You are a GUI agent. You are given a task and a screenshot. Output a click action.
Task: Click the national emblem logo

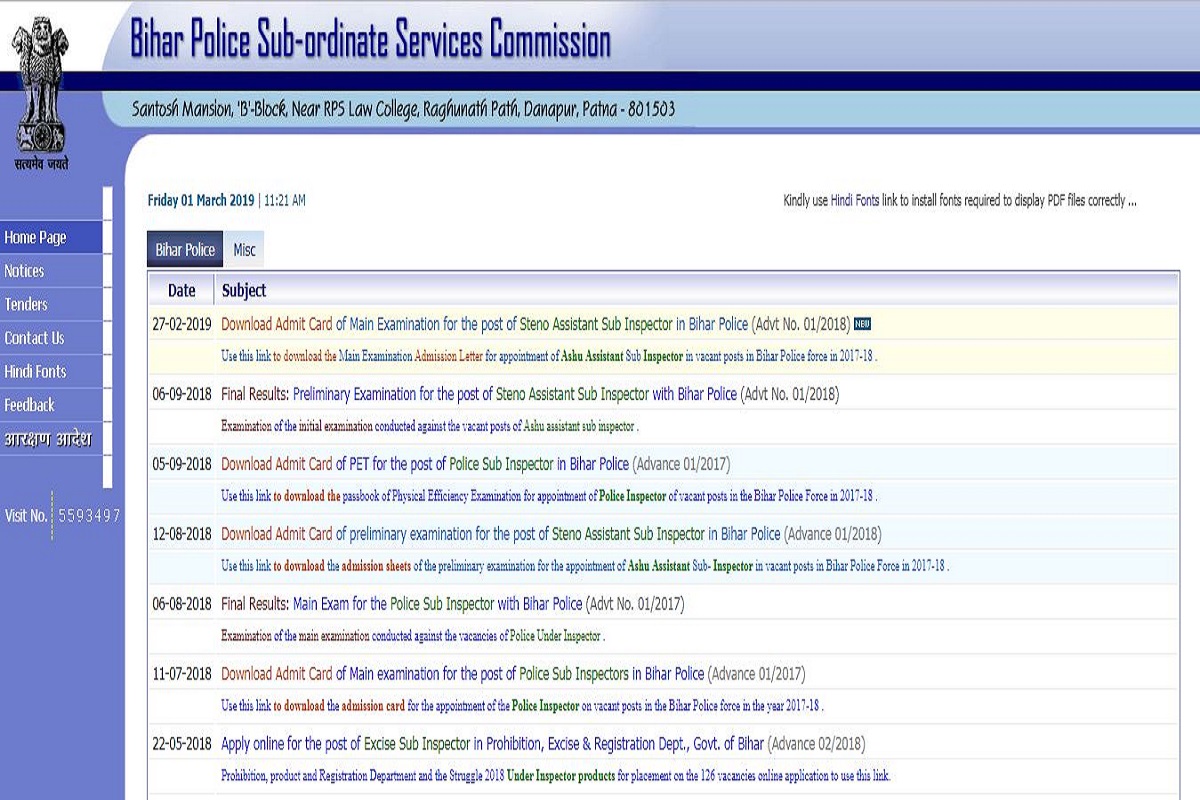tap(40, 92)
